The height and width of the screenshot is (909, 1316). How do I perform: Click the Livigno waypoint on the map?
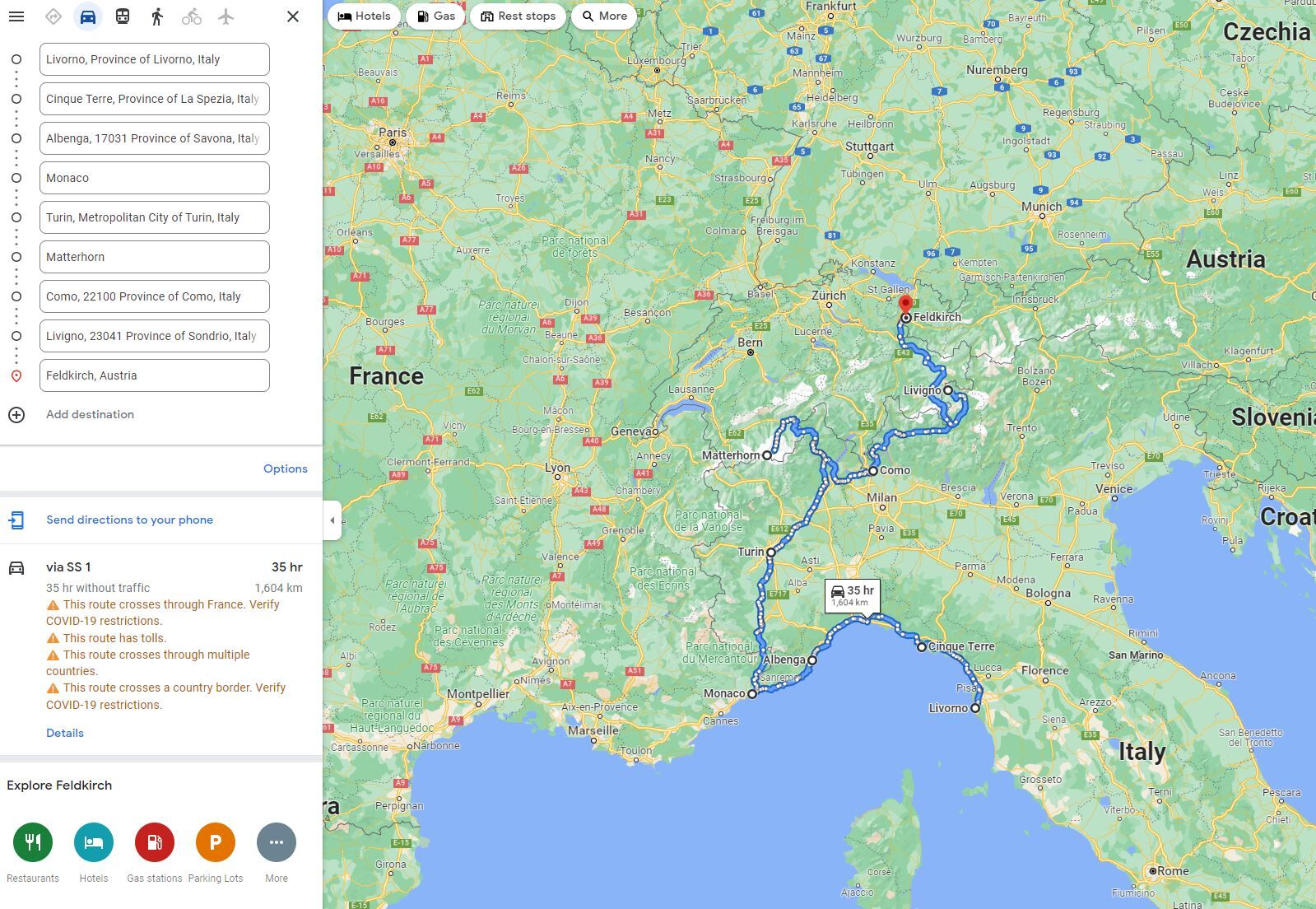(x=948, y=390)
